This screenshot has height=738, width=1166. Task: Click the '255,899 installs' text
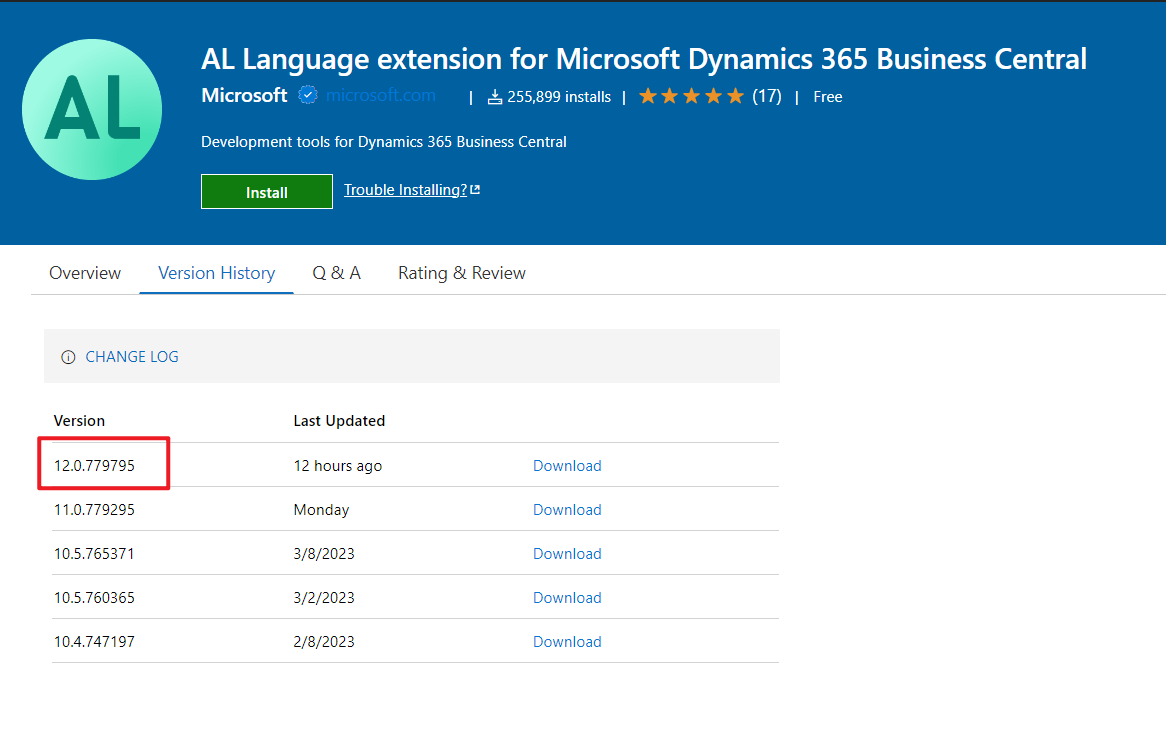click(x=559, y=97)
